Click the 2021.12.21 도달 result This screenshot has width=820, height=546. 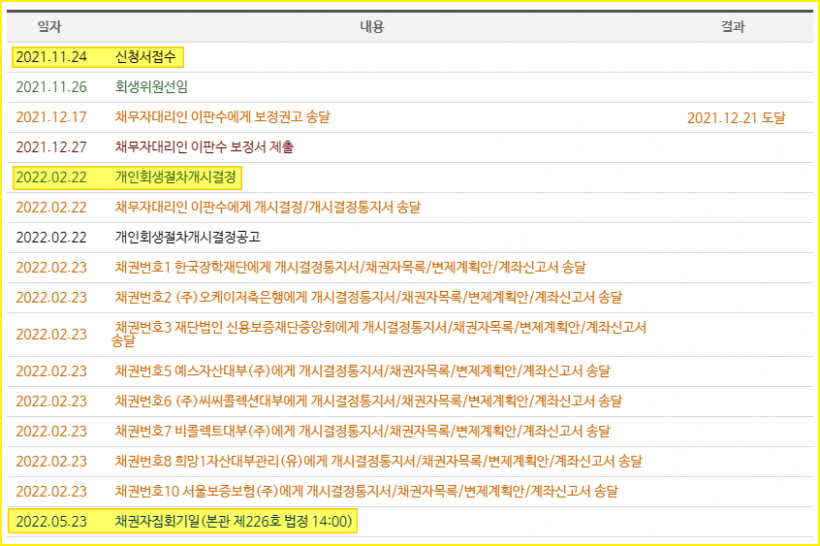[736, 118]
